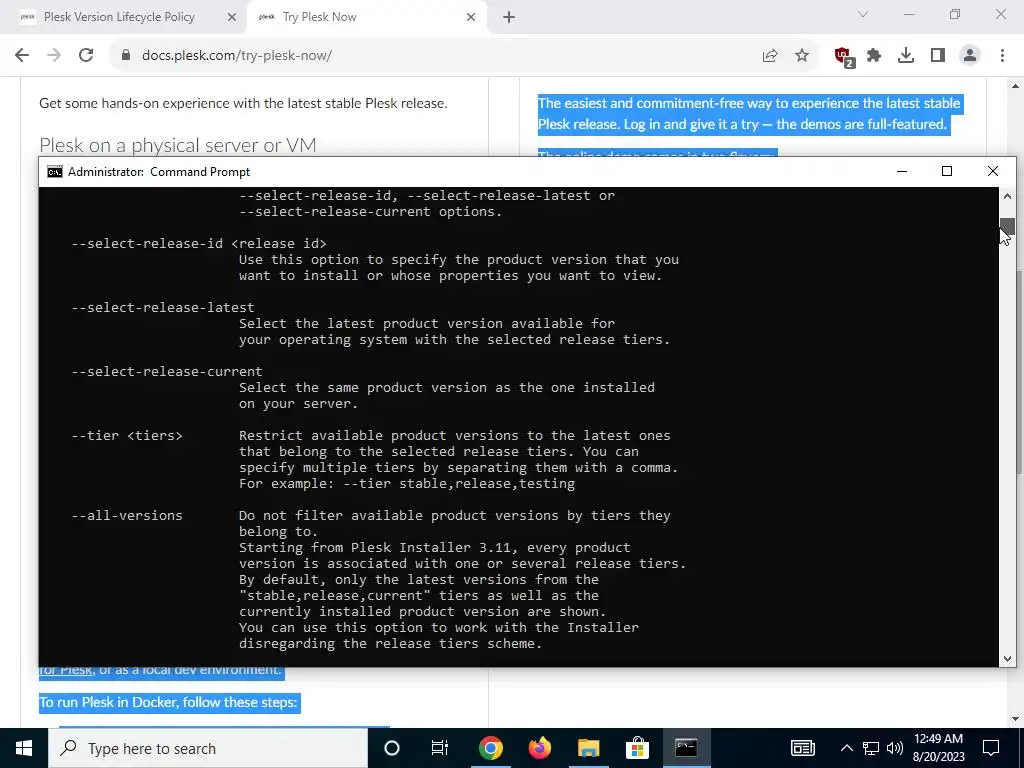Click 'Get some hands-on experience' paragraph
1024x768 pixels.
[243, 103]
